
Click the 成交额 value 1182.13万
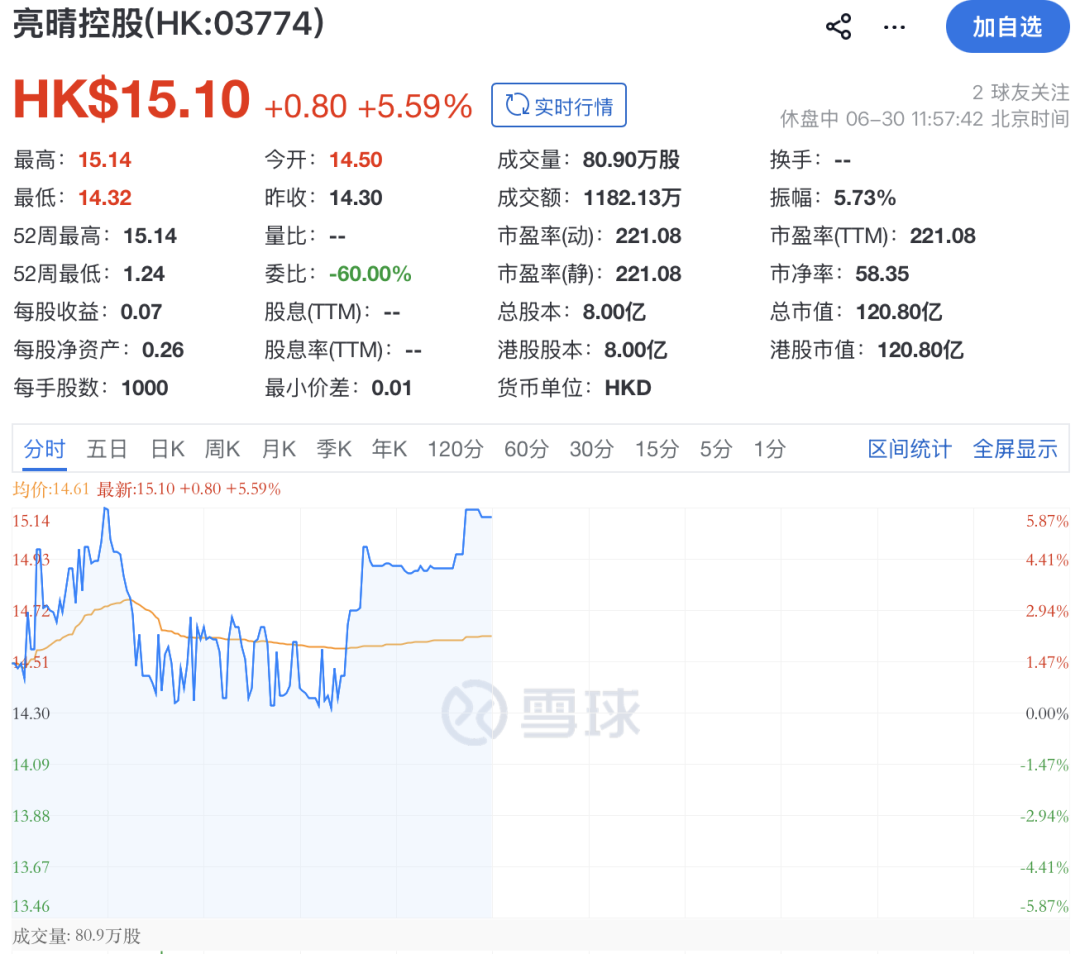[x=632, y=198]
